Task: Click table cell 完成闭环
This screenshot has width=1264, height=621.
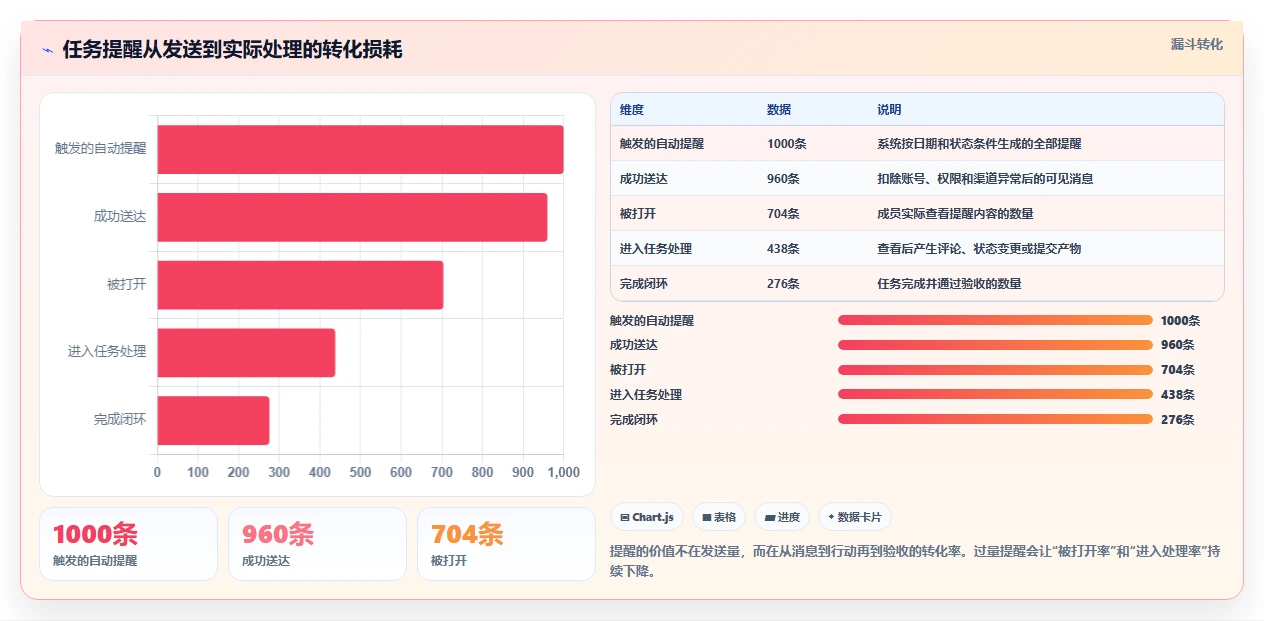Action: 644,284
